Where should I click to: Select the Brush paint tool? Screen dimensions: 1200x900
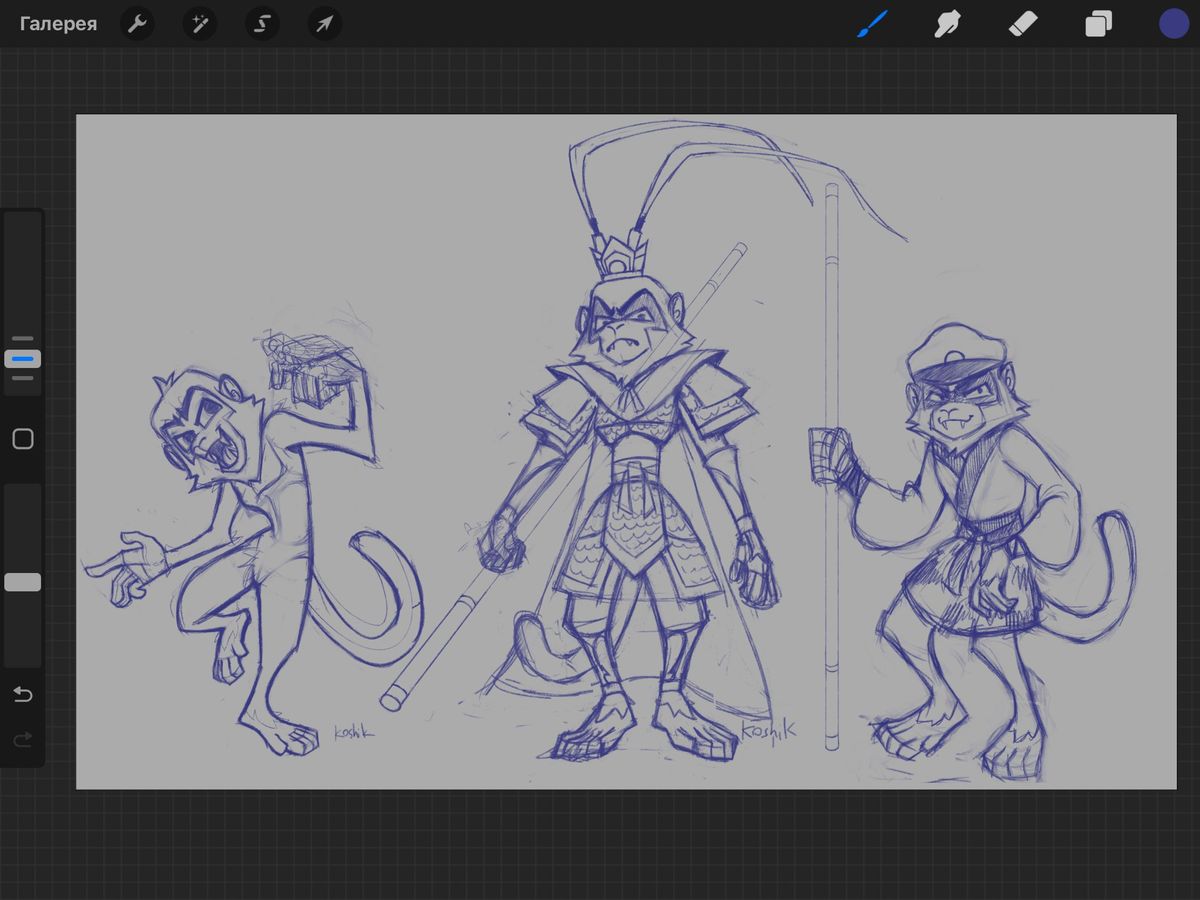(x=872, y=24)
